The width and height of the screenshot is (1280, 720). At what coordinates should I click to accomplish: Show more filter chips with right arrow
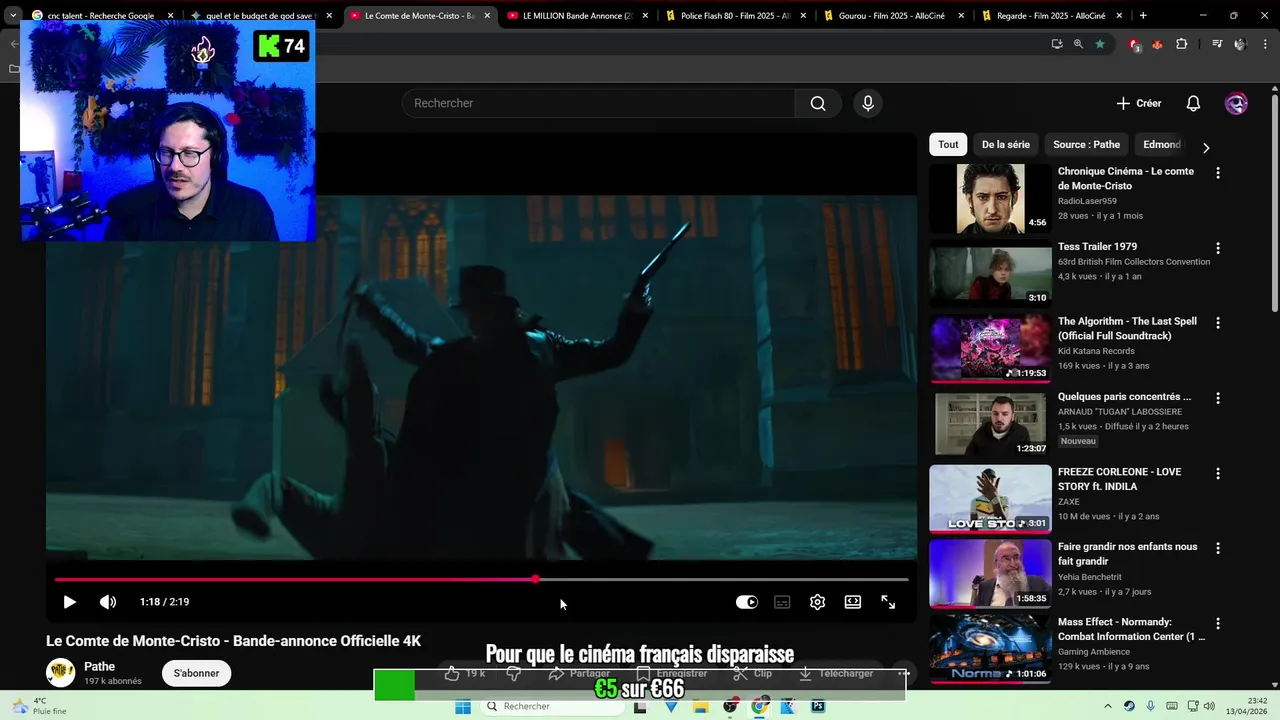click(1206, 147)
